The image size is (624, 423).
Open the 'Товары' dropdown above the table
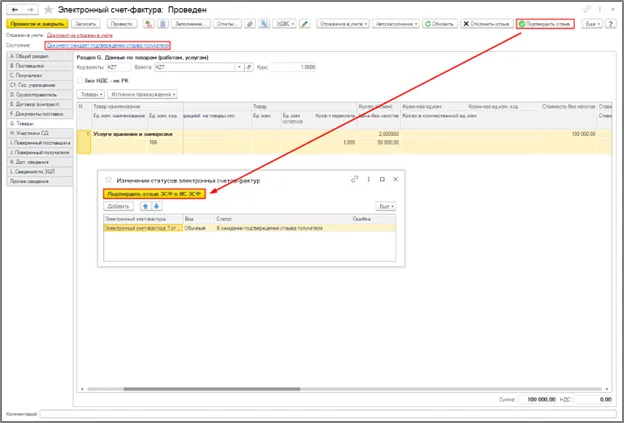[x=91, y=94]
